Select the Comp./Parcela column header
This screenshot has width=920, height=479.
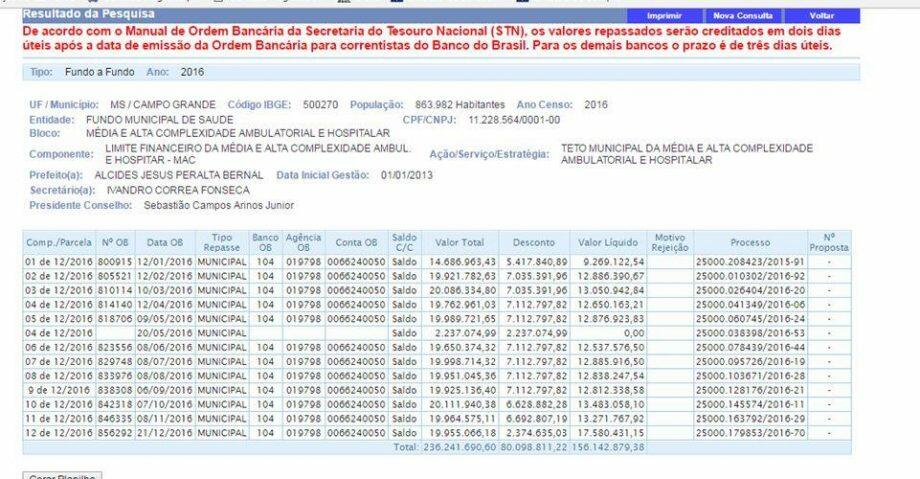point(59,242)
